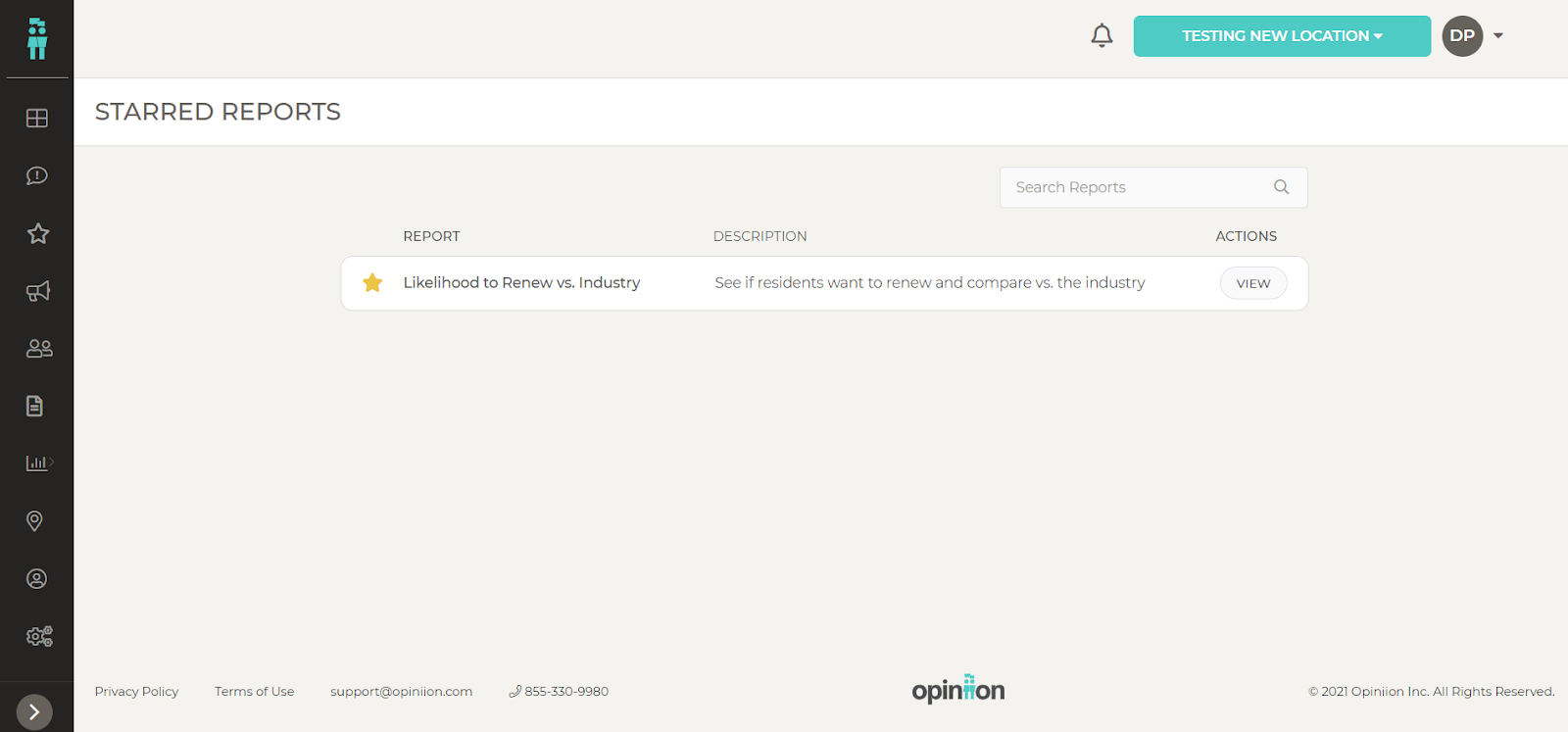Click the ACTIONS column header

click(x=1247, y=236)
